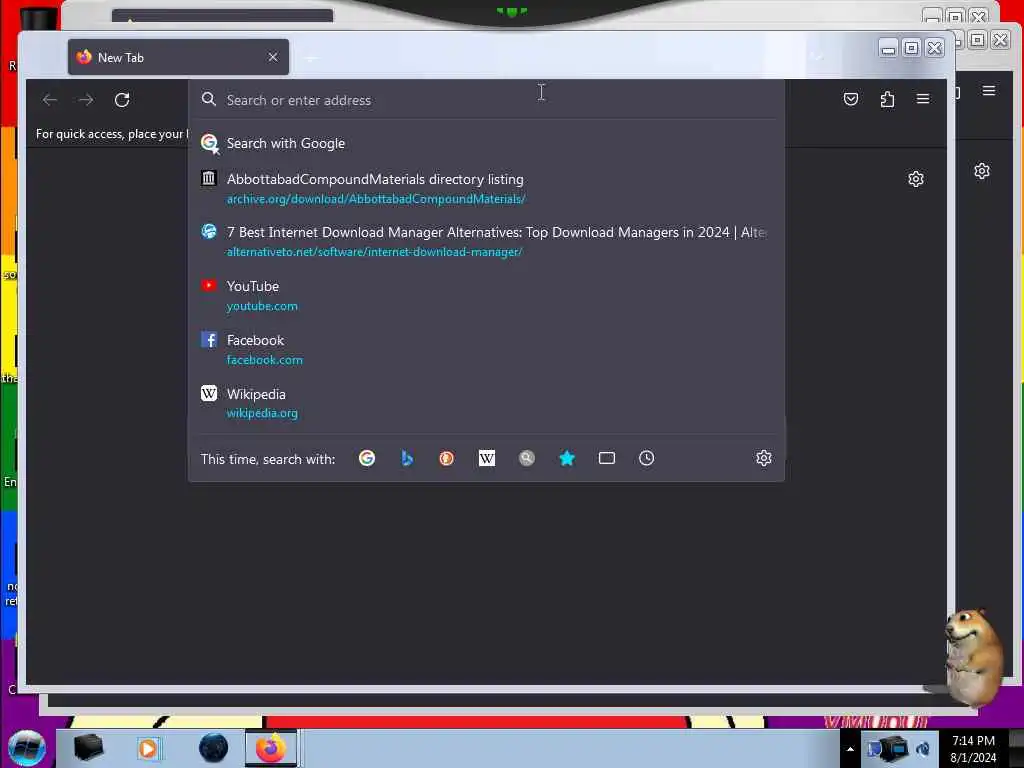Click the archive.org download URL
Image resolution: width=1024 pixels, height=768 pixels.
point(376,199)
